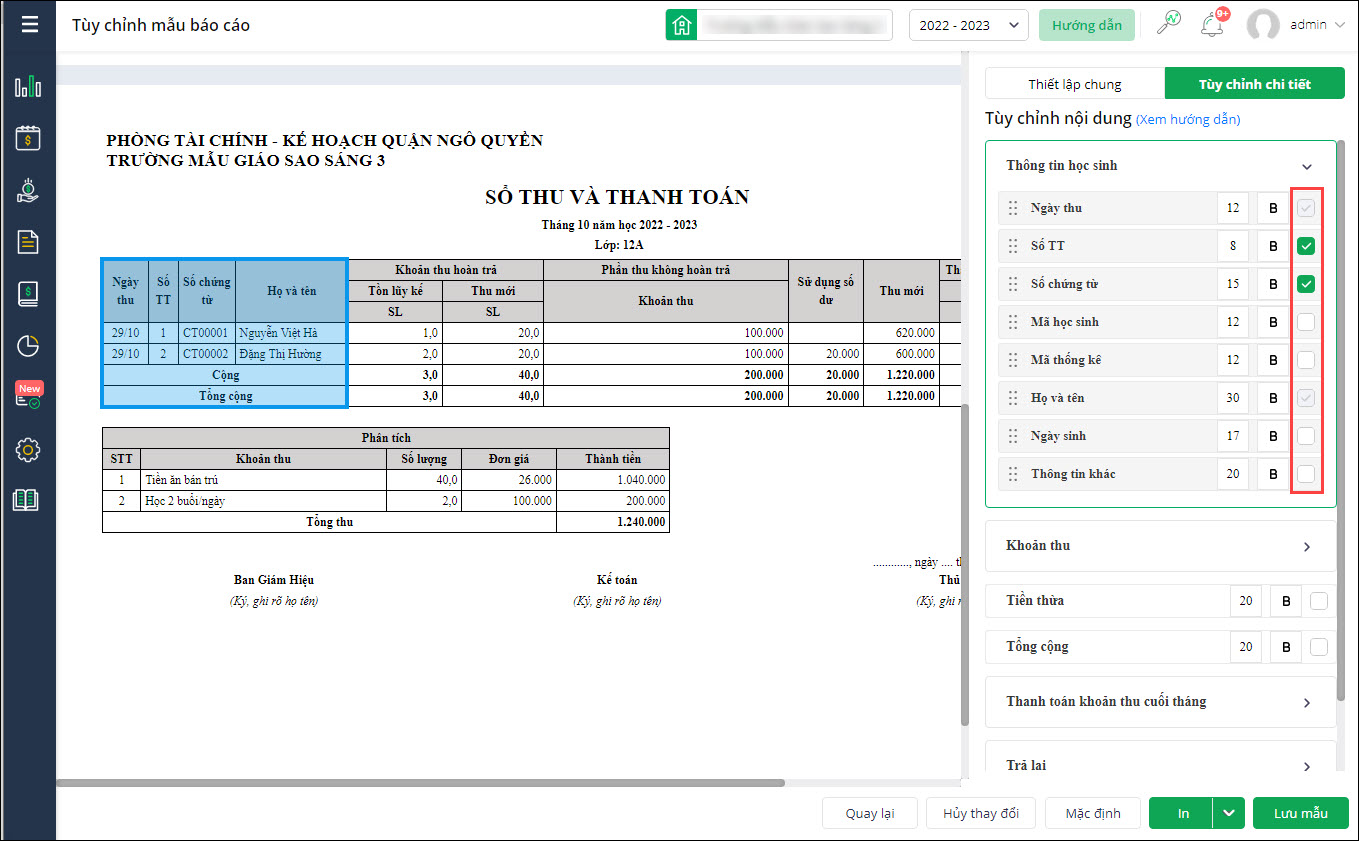Viewport: 1359px width, 841px height.
Task: Click the hand with coin sidebar icon
Action: [28, 190]
